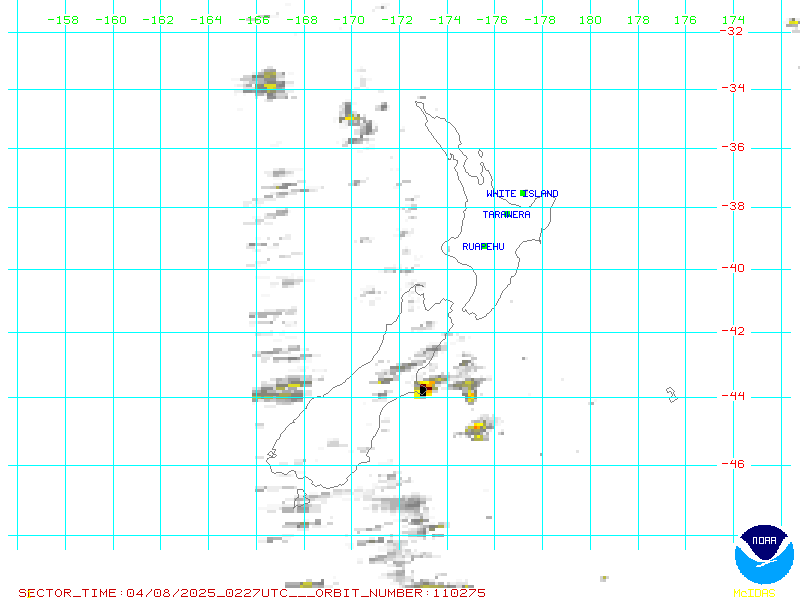Click the RUAPEHU volcano label
Screen dimensions: 800x600
pos(483,246)
